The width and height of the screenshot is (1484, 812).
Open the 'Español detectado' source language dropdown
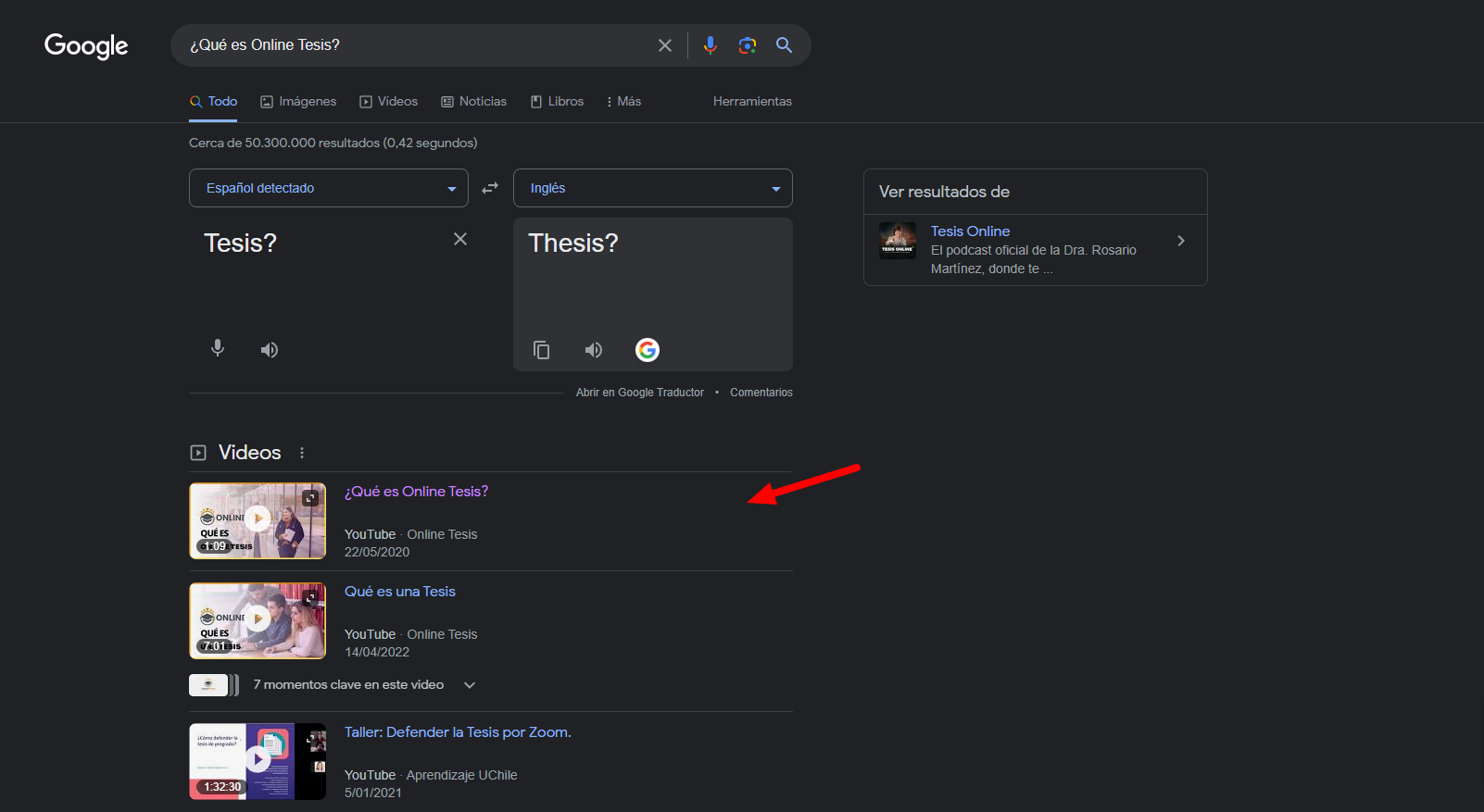click(329, 188)
